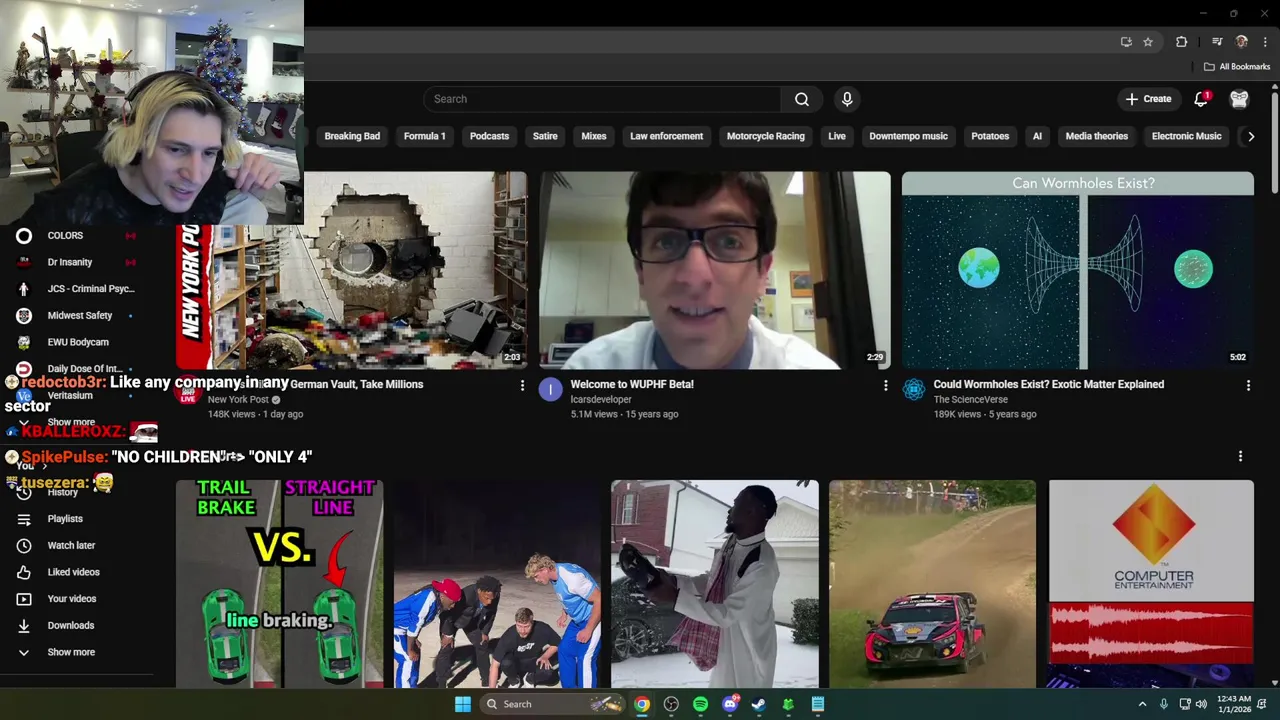Open the YouTube account avatar menu
The image size is (1280, 720).
[x=1239, y=99]
